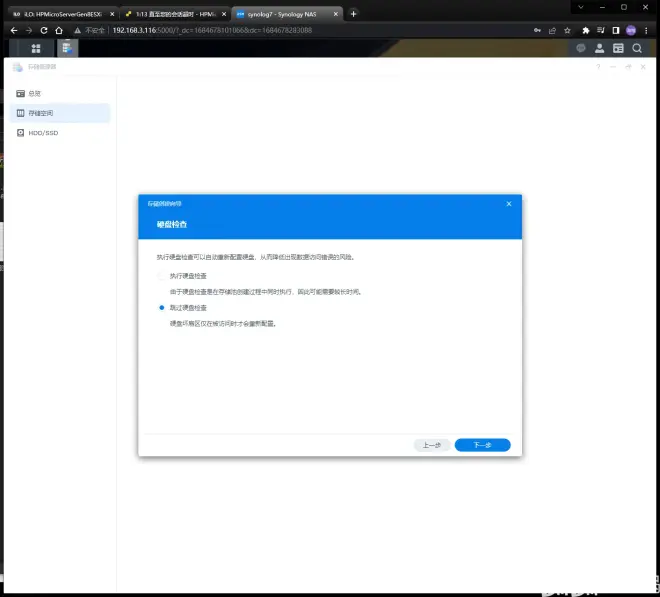The image size is (660, 597).
Task: Bookmark this page with the star icon
Action: pos(567,30)
